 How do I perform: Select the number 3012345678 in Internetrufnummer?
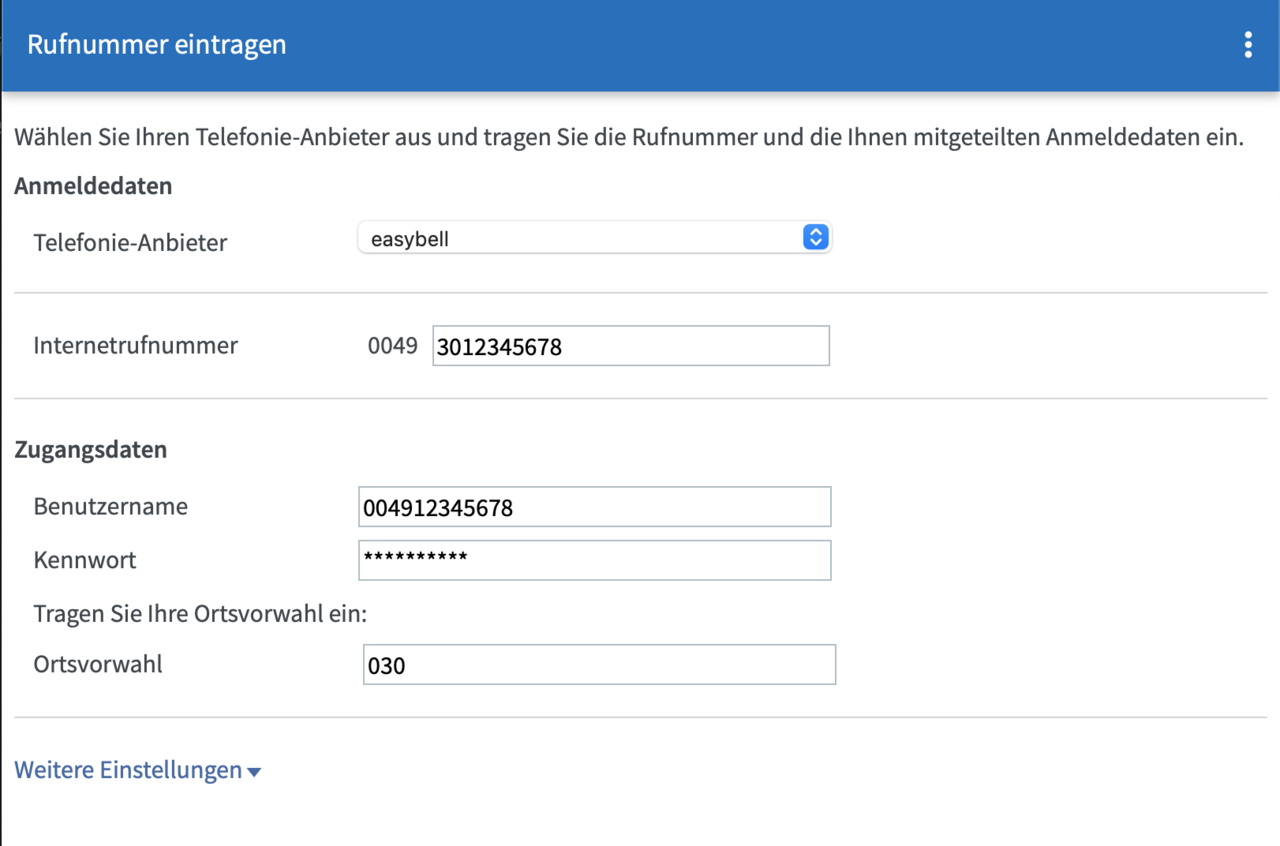point(499,345)
